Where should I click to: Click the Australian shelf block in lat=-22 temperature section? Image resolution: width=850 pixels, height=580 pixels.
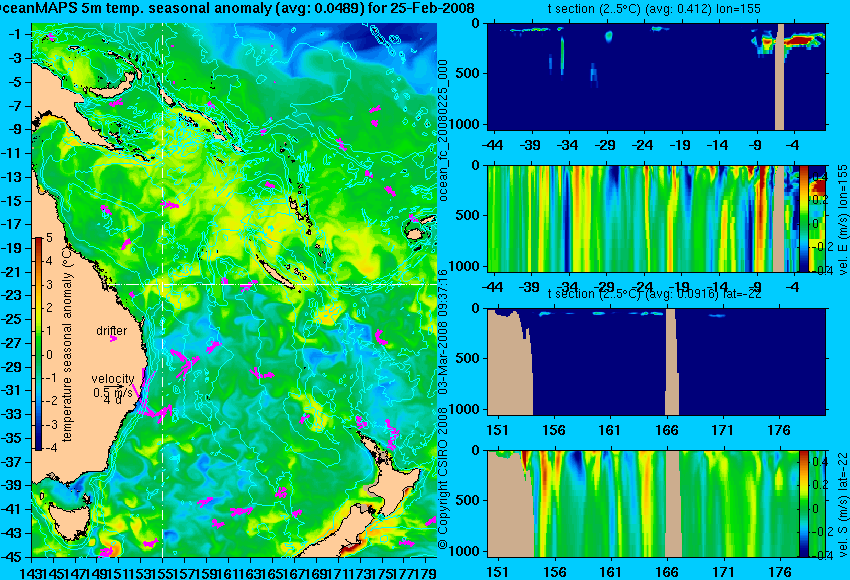coord(510,362)
